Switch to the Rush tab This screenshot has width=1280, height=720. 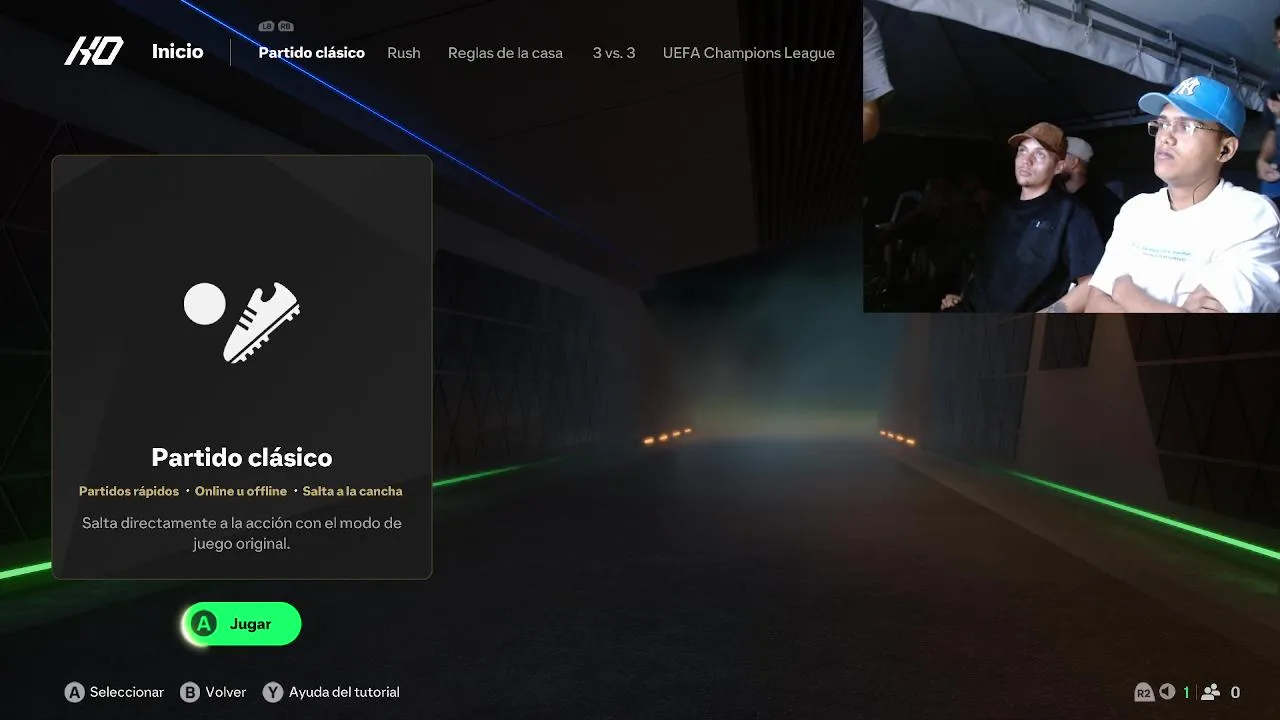coord(404,53)
